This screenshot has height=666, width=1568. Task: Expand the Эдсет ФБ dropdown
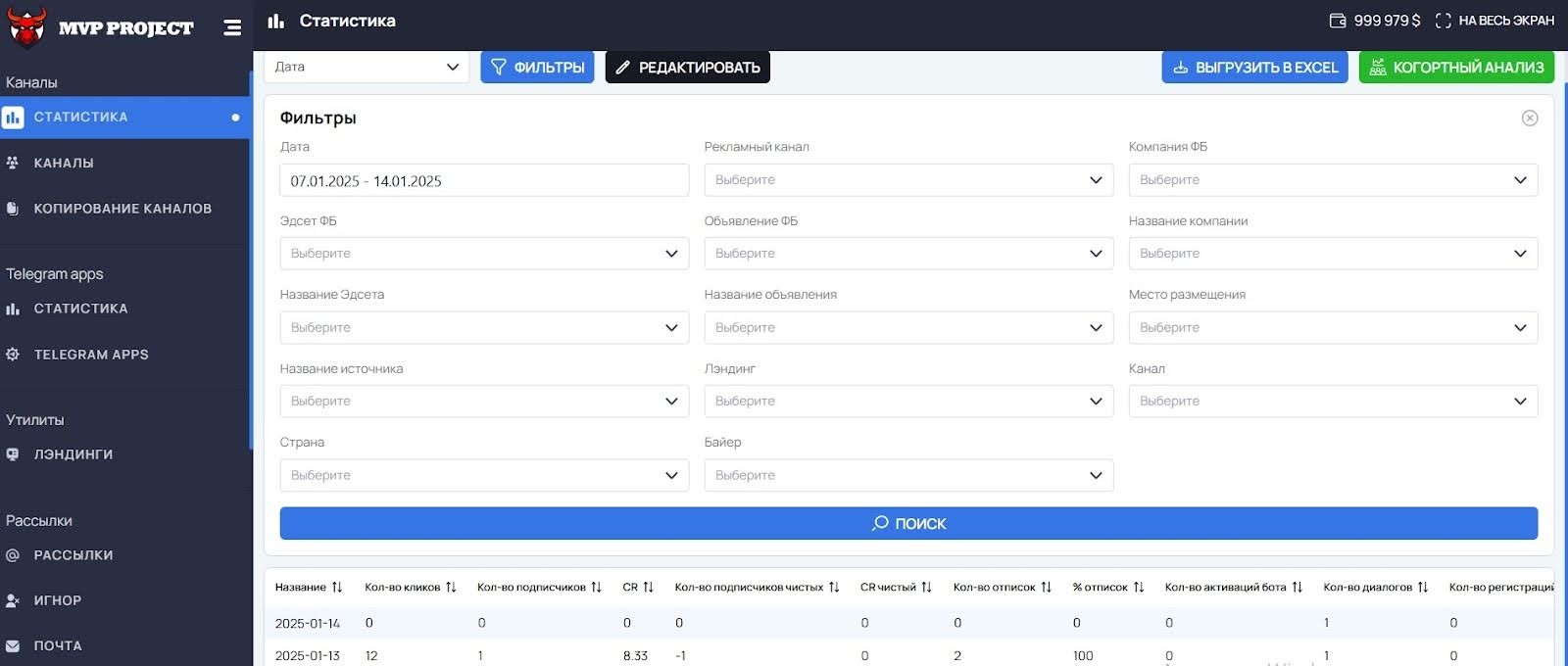484,254
